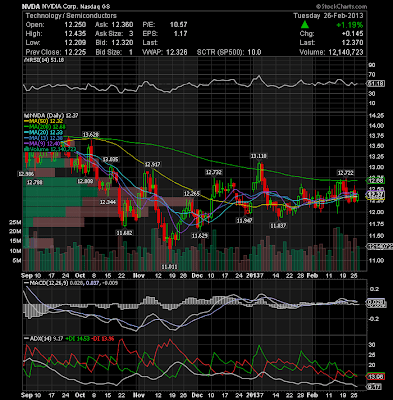This screenshot has width=393, height=400.
Task: Click the date Tuesday 26-Feb-2013
Action: [328, 16]
